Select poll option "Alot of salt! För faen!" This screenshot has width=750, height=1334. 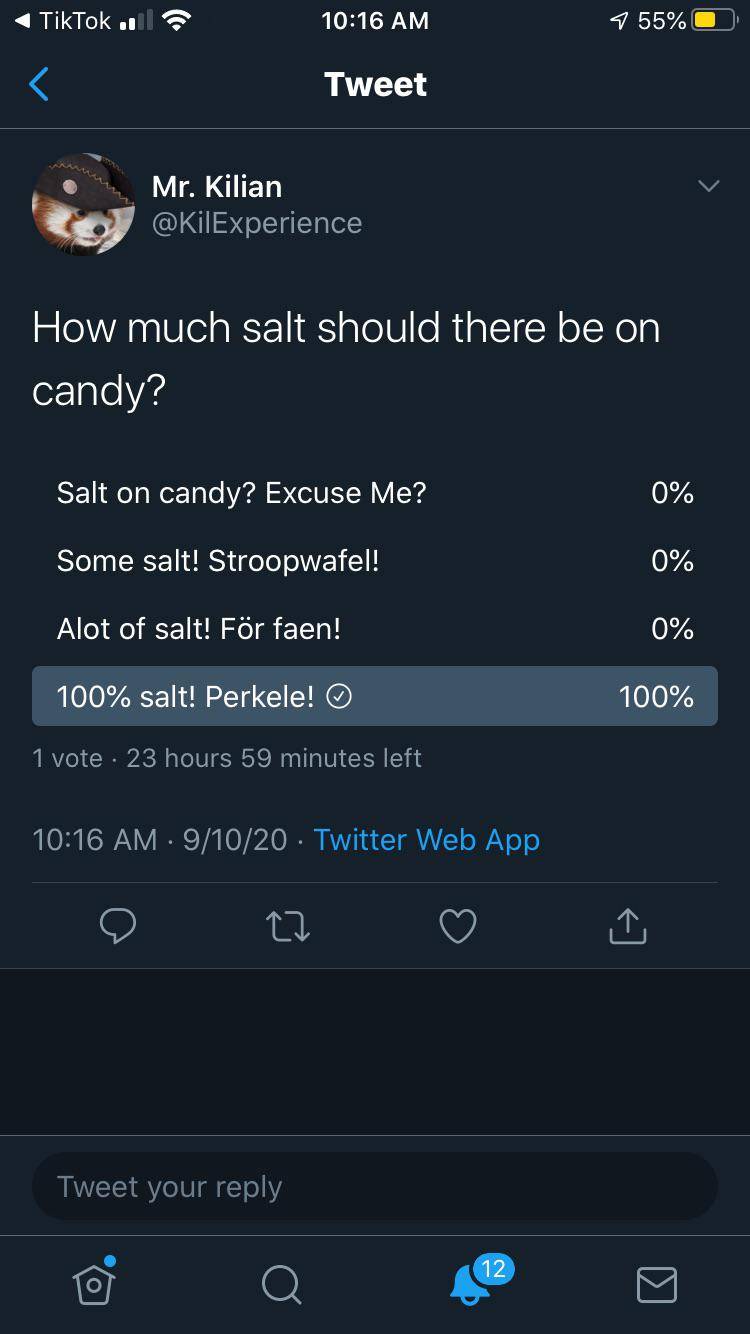(374, 629)
